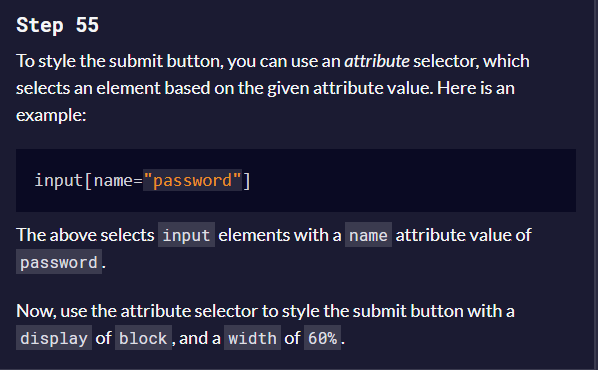Viewport: 598px width, 370px height.
Task: Click the inline code "60%"
Action: coord(323,338)
